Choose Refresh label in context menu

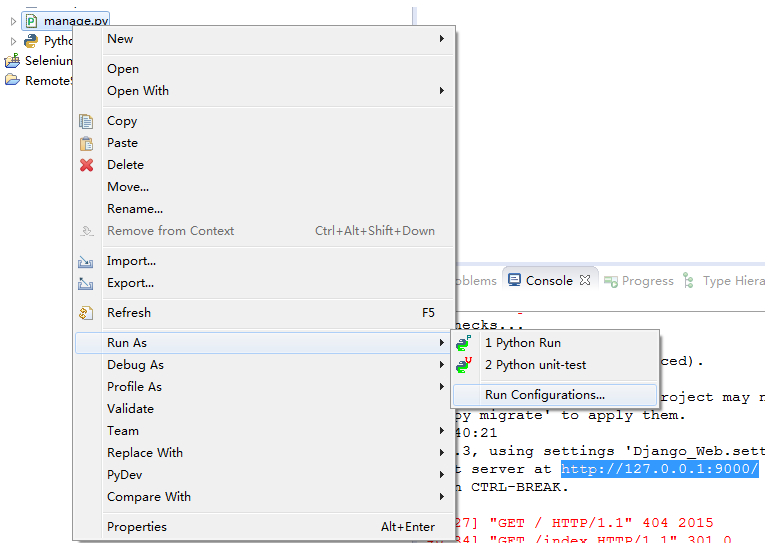[x=129, y=313]
